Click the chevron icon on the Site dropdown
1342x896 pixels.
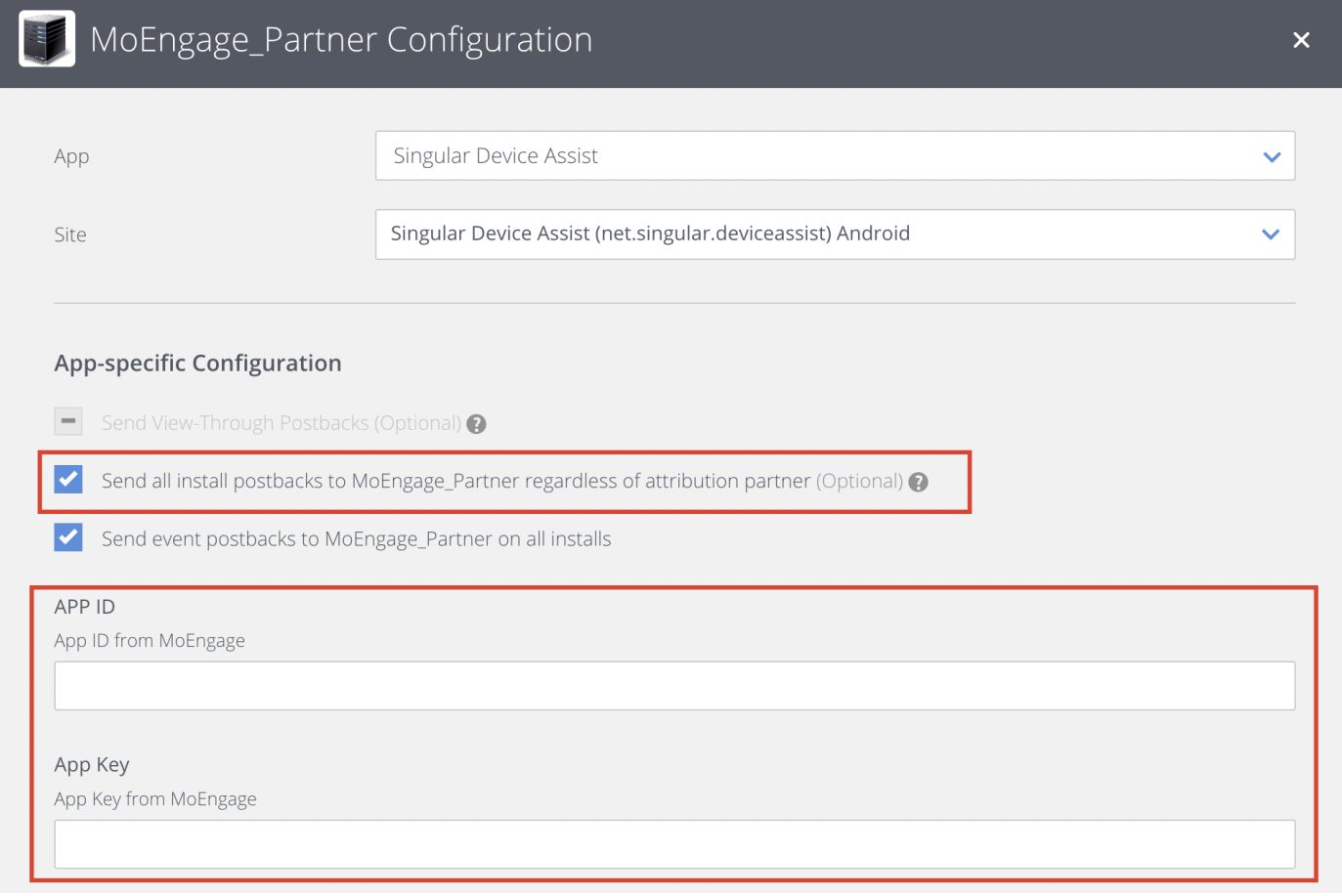pos(1271,235)
